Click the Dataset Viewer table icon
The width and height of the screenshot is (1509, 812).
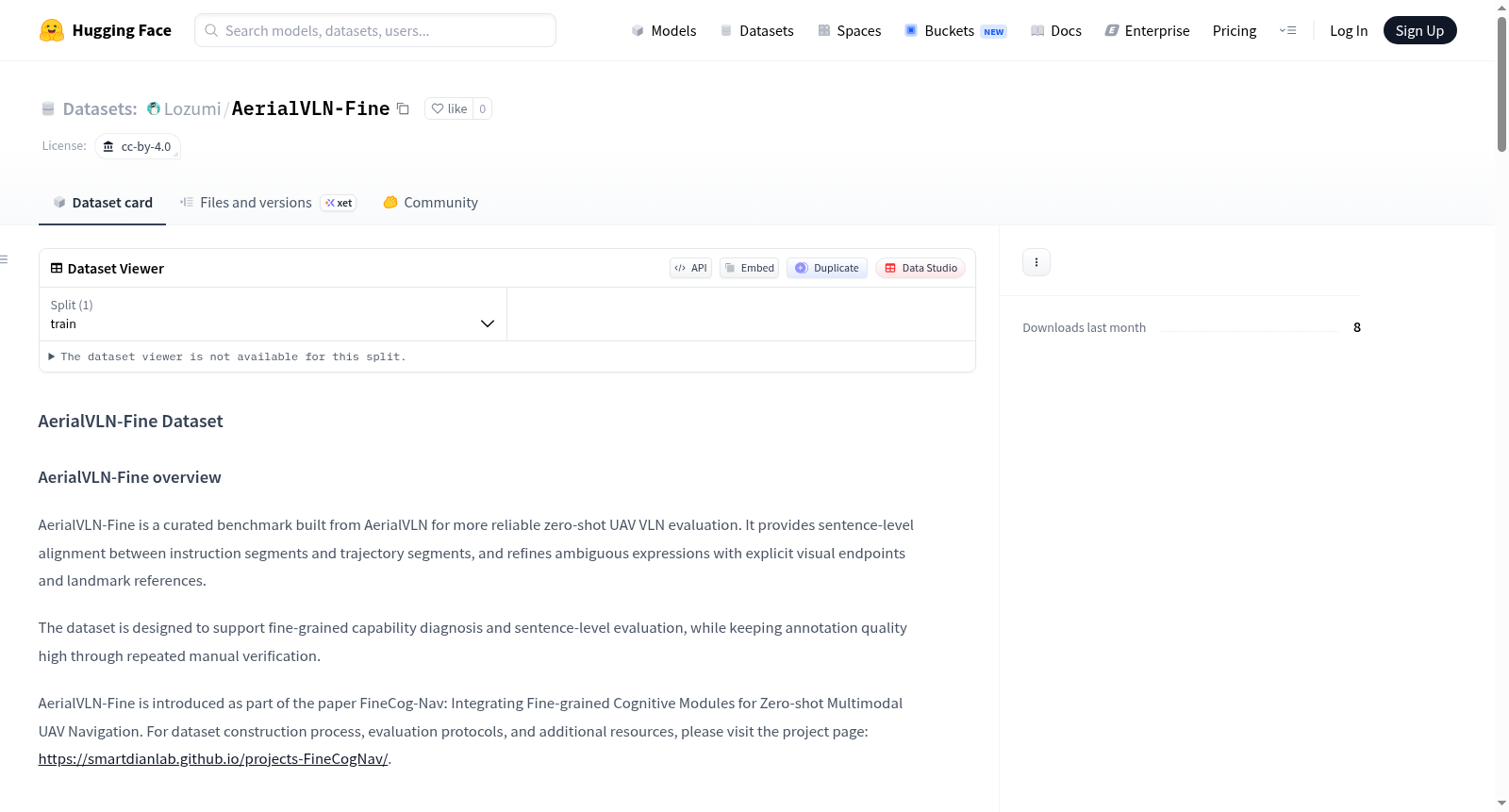click(57, 268)
